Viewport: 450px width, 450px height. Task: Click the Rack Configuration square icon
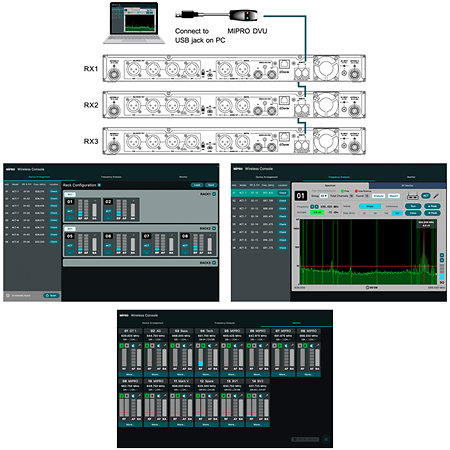tap(99, 185)
